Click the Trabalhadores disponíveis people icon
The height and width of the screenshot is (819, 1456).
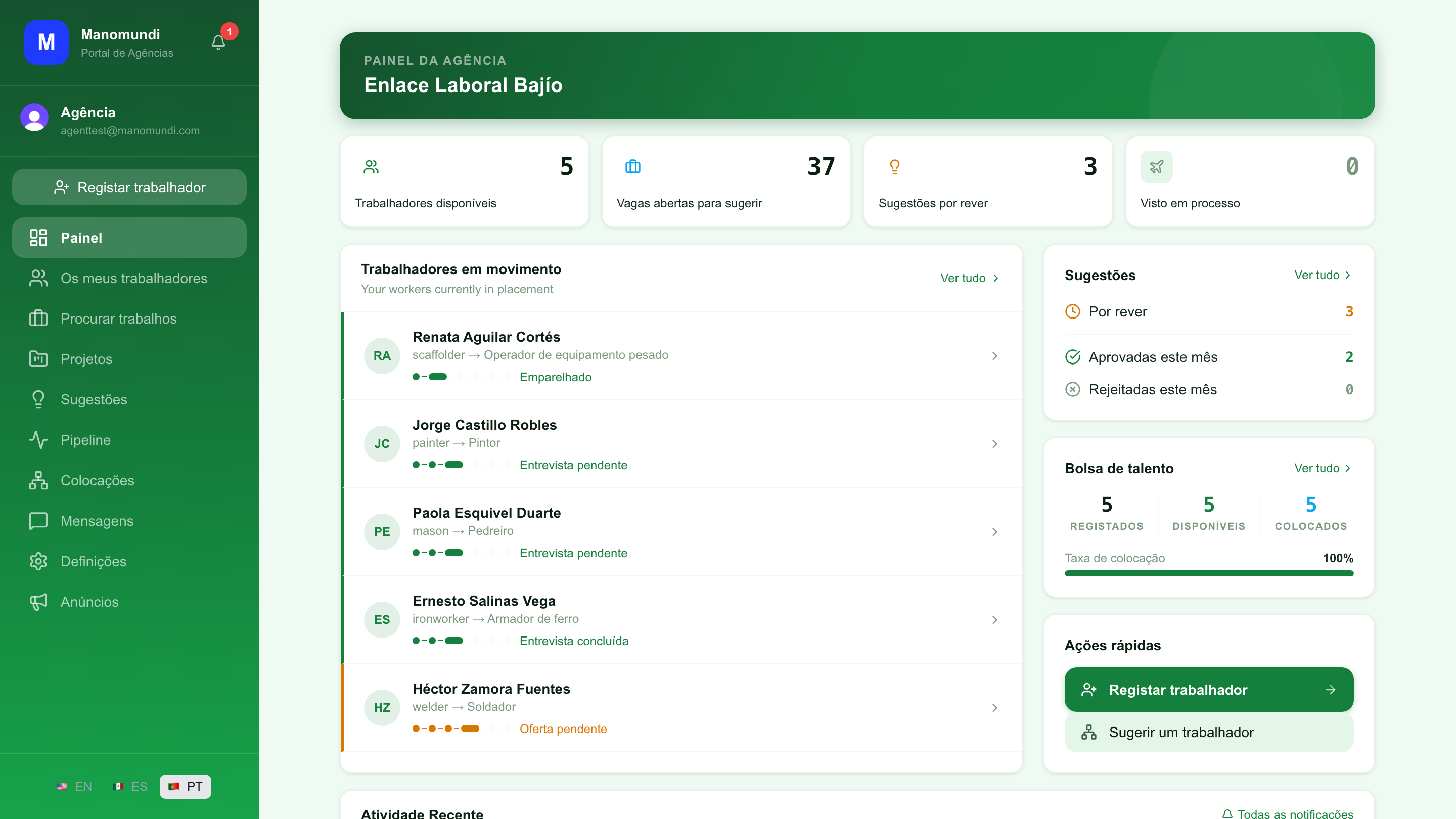coord(372,167)
